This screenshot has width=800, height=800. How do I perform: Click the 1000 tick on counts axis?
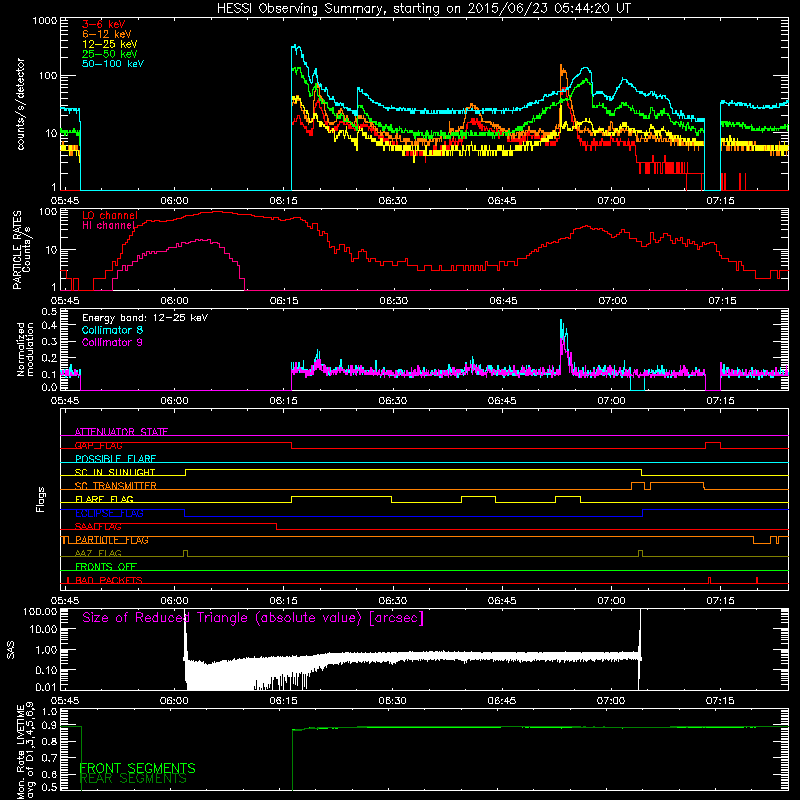click(45, 21)
